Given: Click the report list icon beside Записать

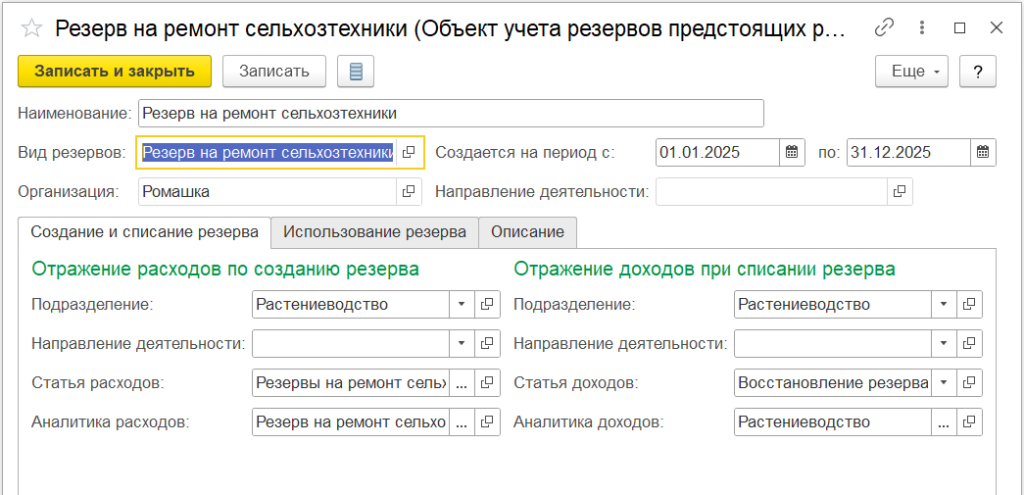Looking at the screenshot, I should (355, 71).
